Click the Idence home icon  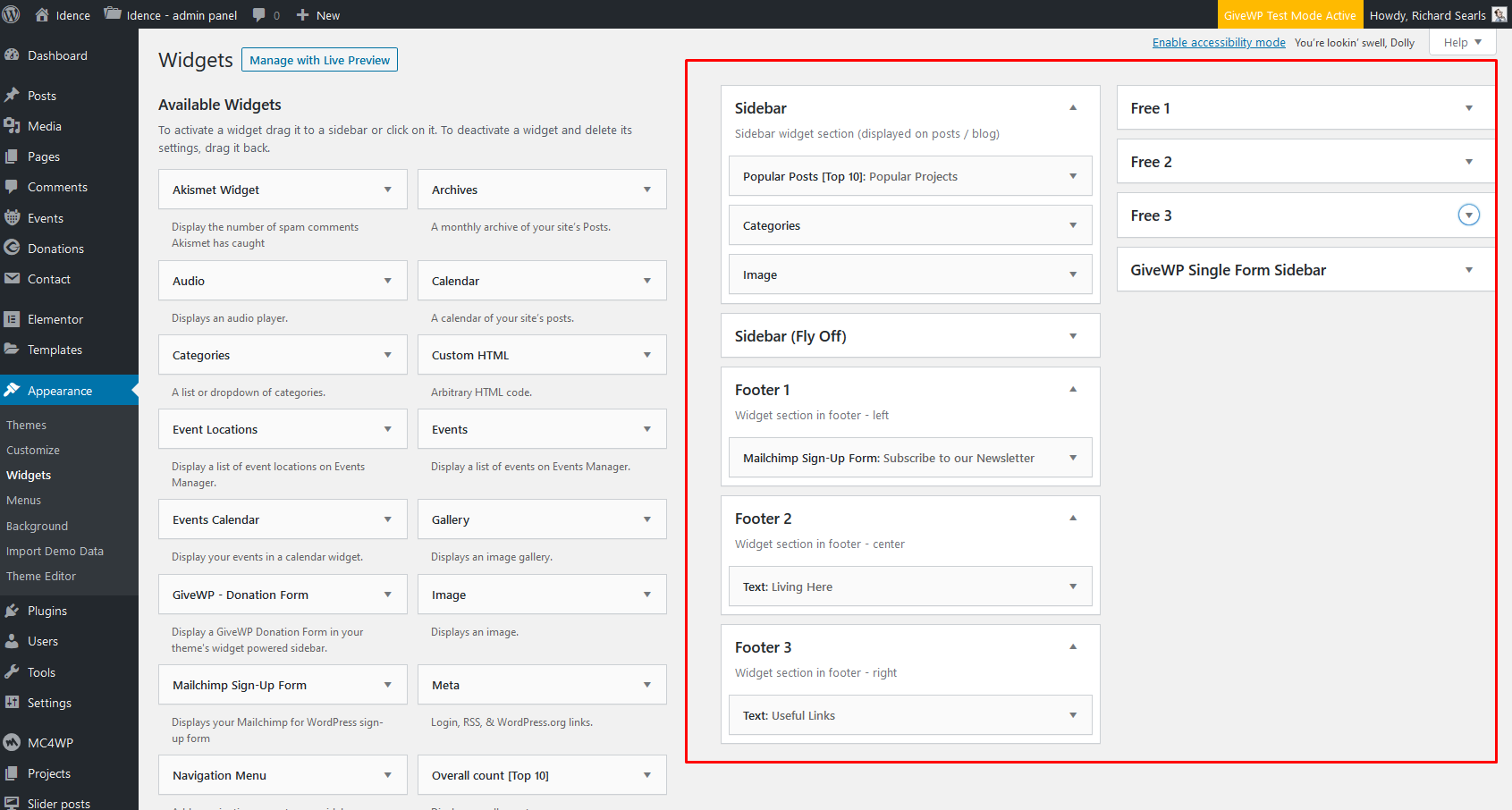42,14
